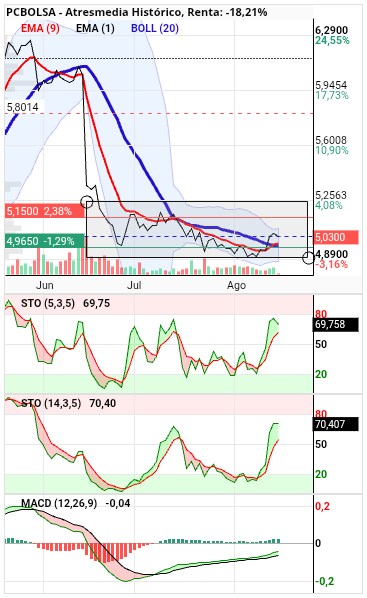
Task: Click the 5,8014 price label
Action: click(23, 107)
